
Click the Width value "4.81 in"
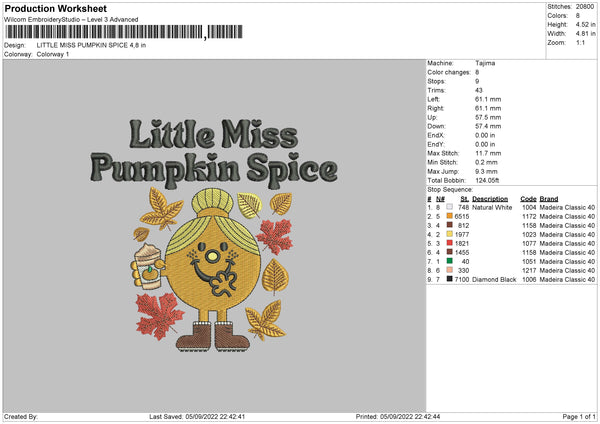coord(585,34)
